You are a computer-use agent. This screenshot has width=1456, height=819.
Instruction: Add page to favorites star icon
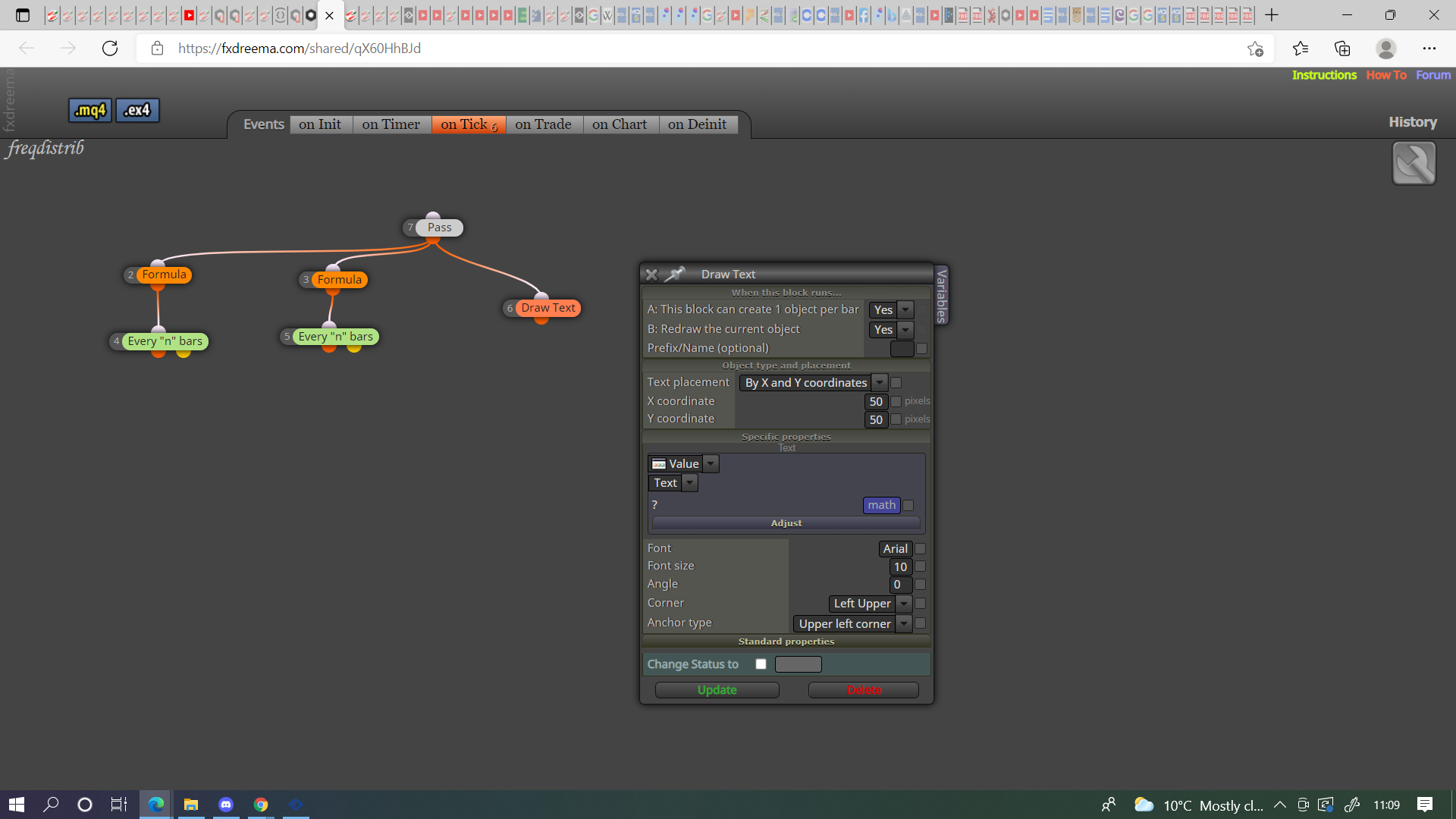(x=1255, y=49)
